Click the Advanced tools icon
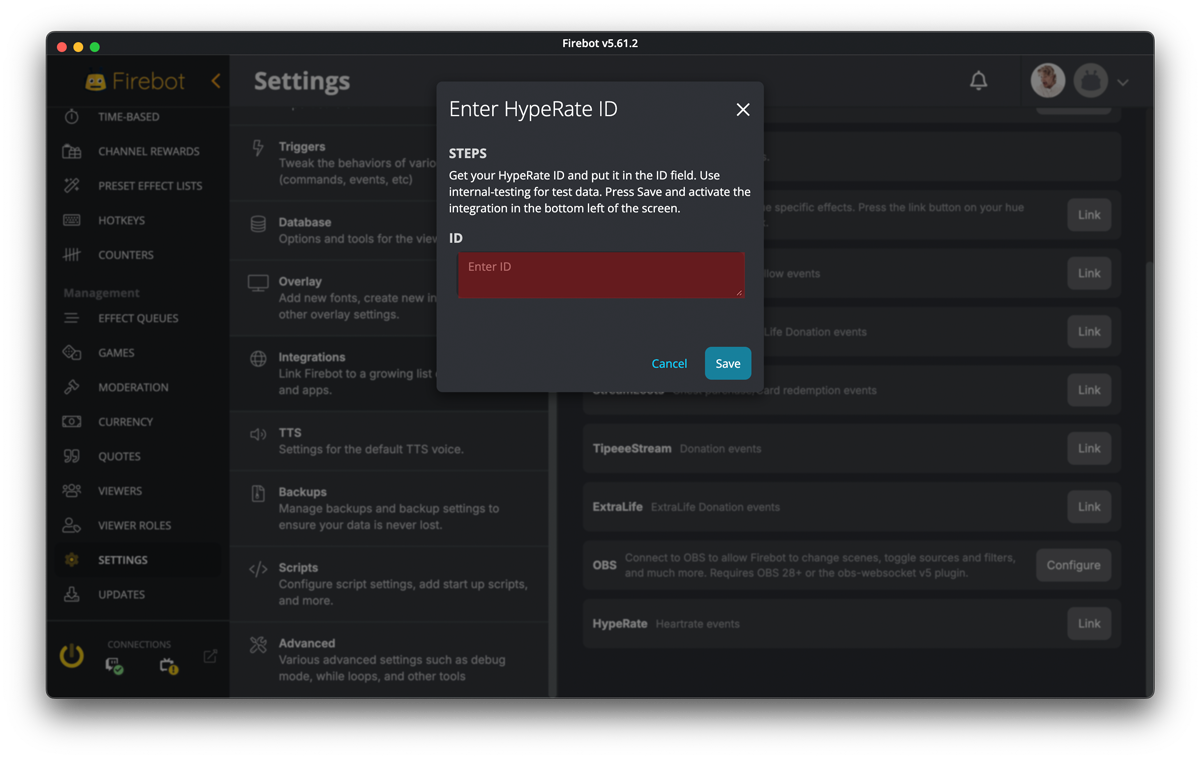Image resolution: width=1200 pixels, height=759 pixels. pos(258,645)
